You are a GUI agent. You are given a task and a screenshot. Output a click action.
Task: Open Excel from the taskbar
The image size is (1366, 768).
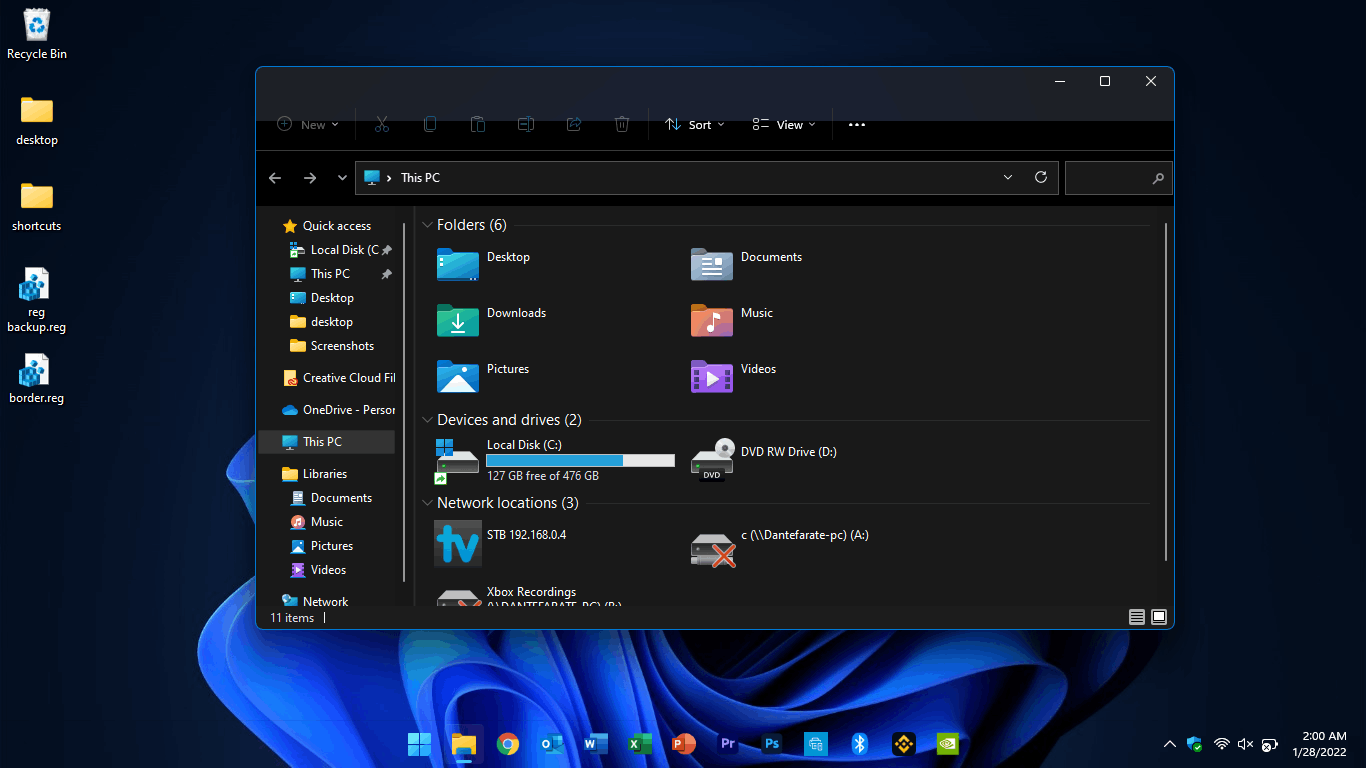tap(640, 744)
